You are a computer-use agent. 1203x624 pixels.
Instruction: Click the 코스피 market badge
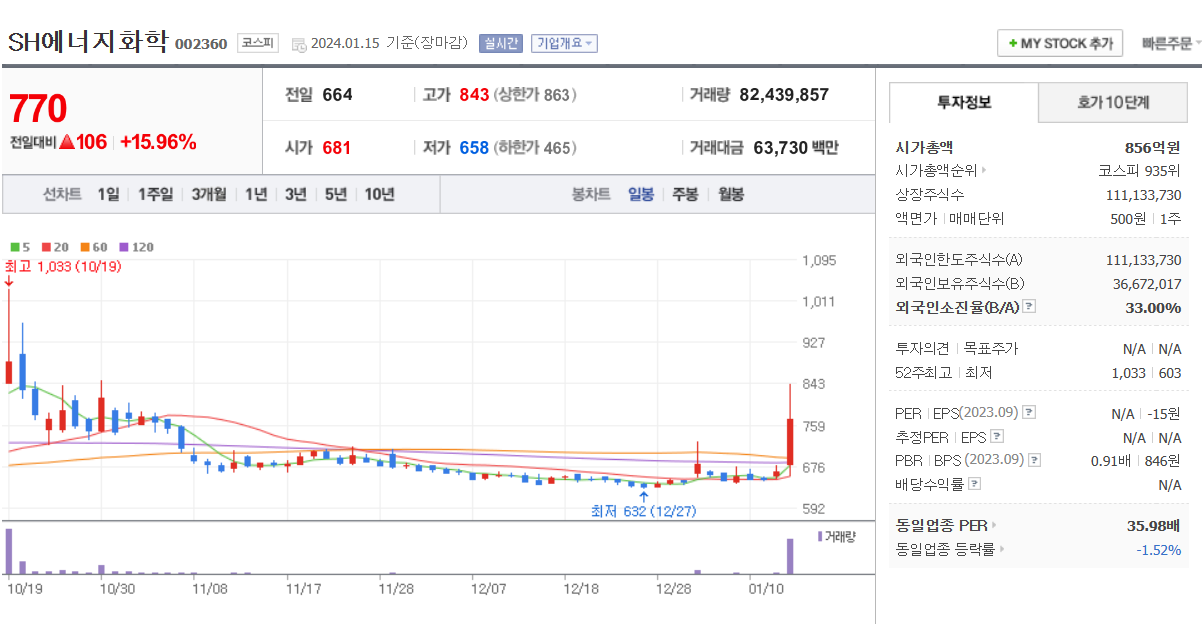(x=259, y=43)
